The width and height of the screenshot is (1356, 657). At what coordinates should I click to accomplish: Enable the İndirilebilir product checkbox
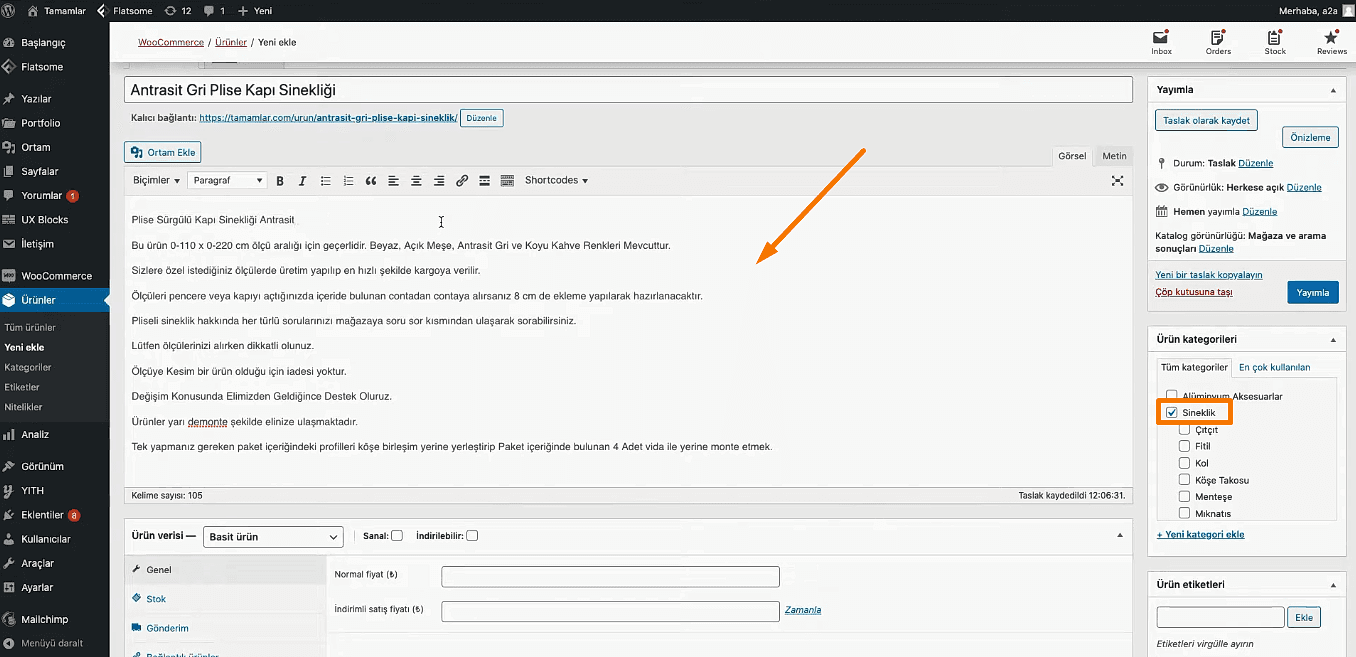click(x=472, y=536)
